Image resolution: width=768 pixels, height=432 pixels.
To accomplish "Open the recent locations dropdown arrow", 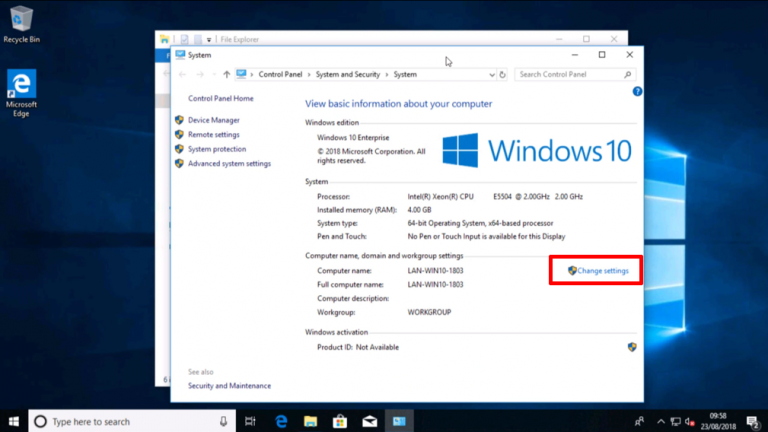I will pos(214,74).
